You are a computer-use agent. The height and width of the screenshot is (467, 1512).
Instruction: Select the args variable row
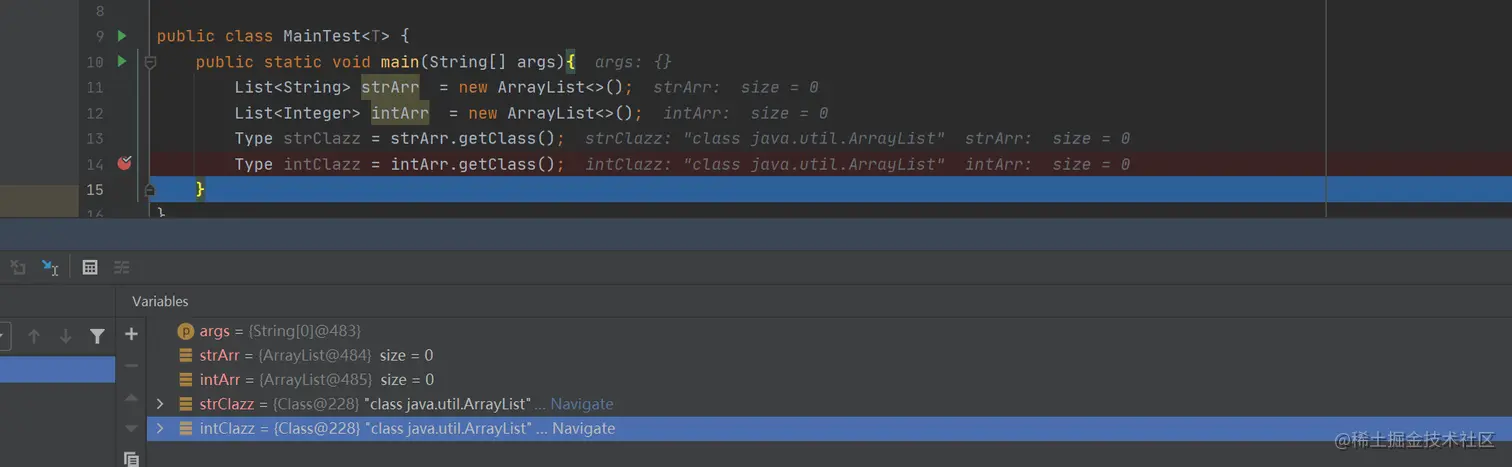click(x=829, y=331)
